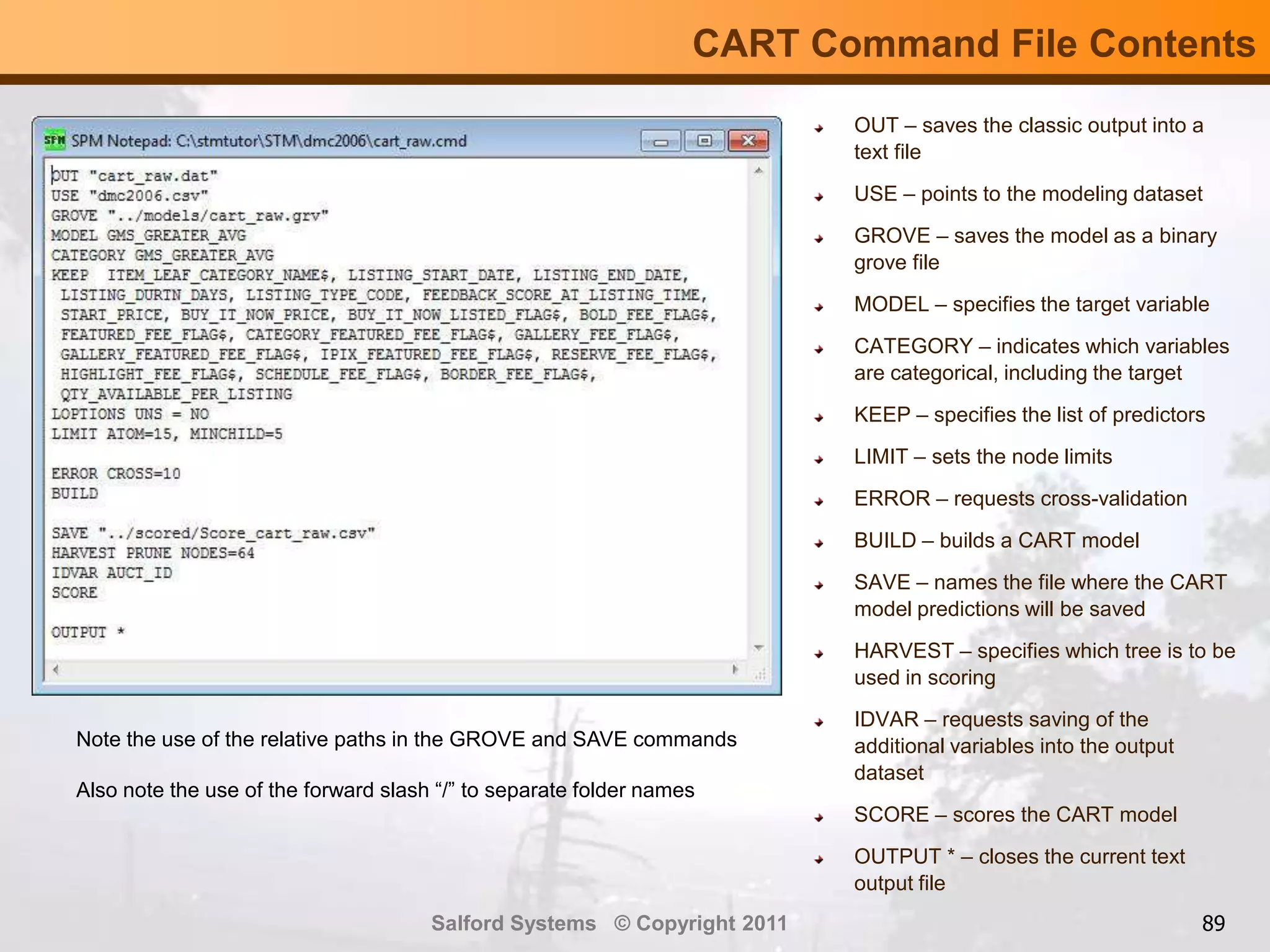Click the slide title CART Command File Contents
The width and height of the screenshot is (1270, 952).
pos(974,43)
